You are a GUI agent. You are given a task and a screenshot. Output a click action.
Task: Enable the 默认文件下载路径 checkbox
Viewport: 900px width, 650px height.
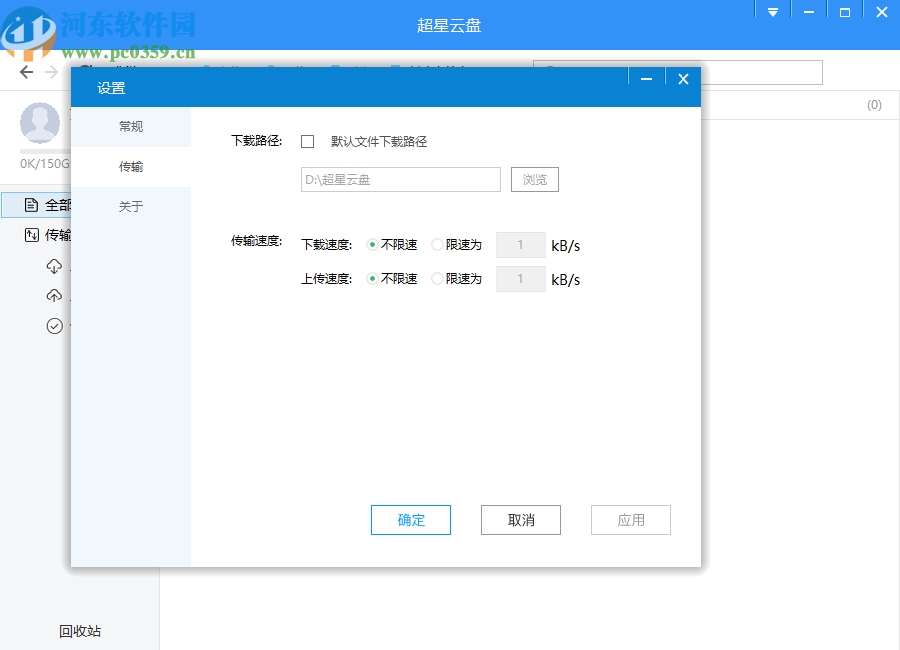click(x=308, y=141)
